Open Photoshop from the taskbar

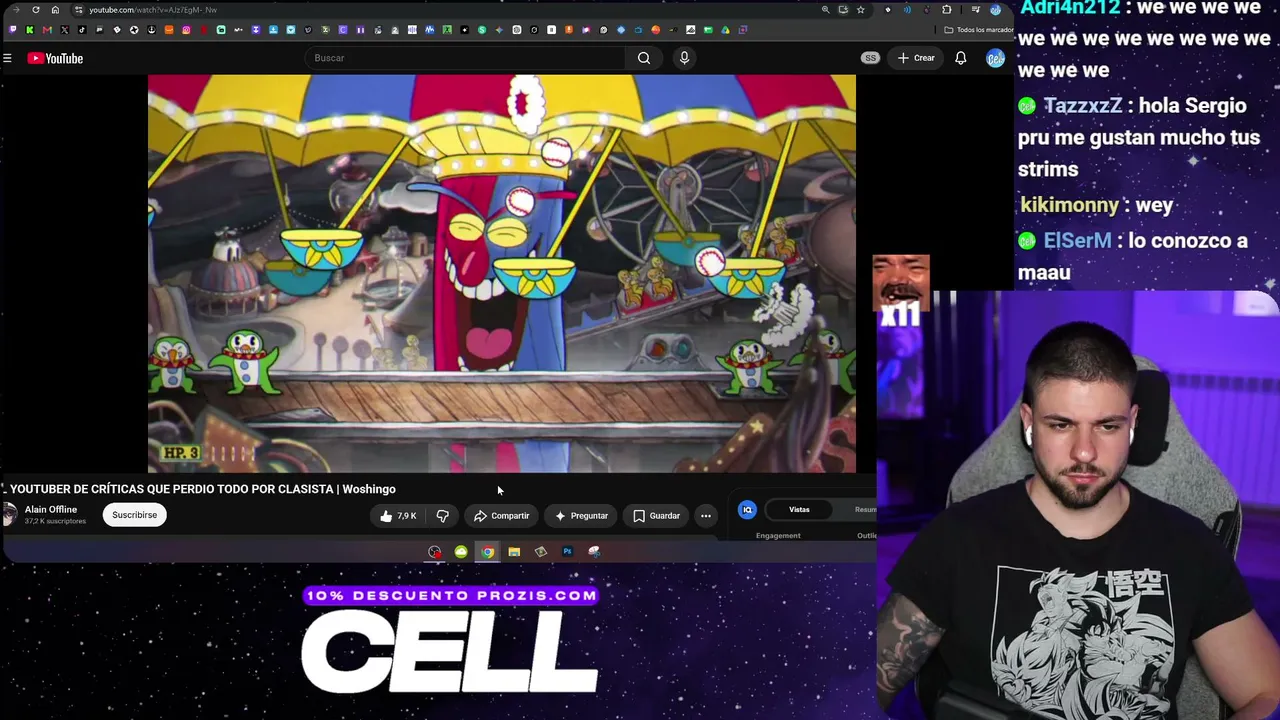tap(567, 552)
